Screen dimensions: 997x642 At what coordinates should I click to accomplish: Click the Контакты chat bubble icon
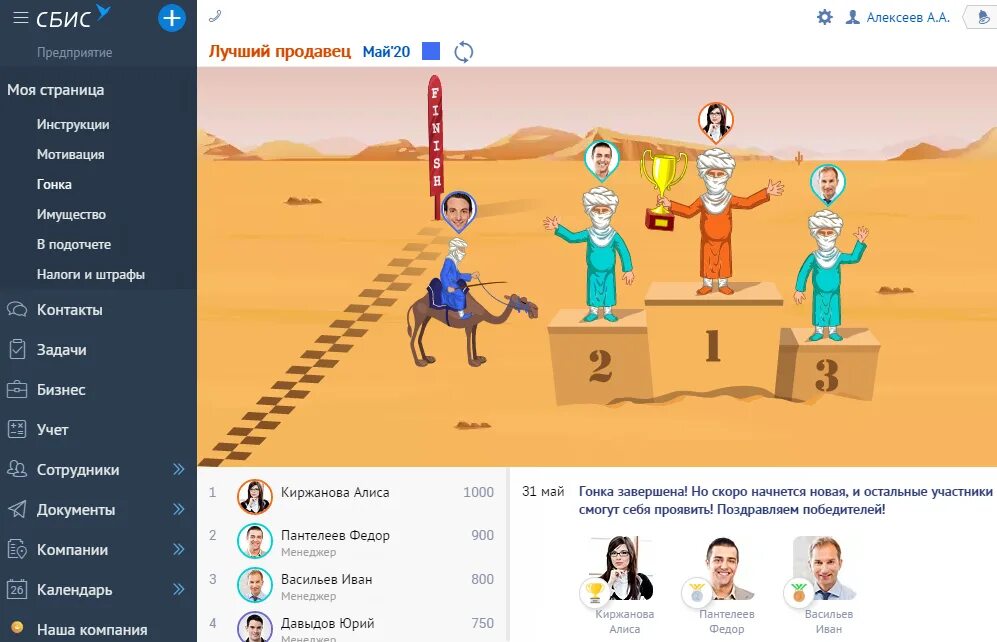17,310
